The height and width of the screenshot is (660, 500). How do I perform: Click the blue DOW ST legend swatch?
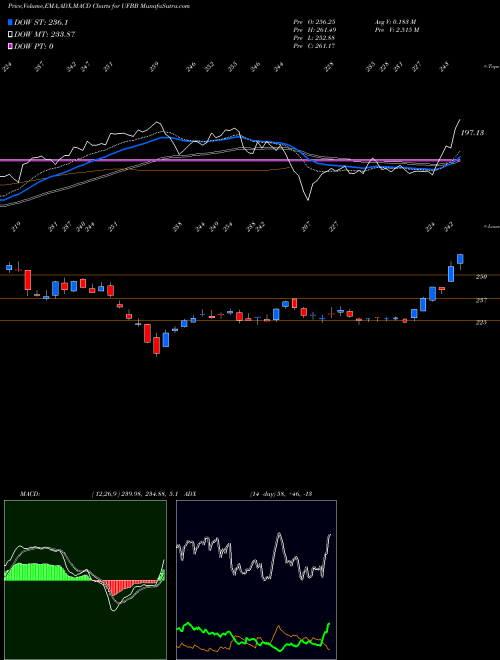[10, 22]
